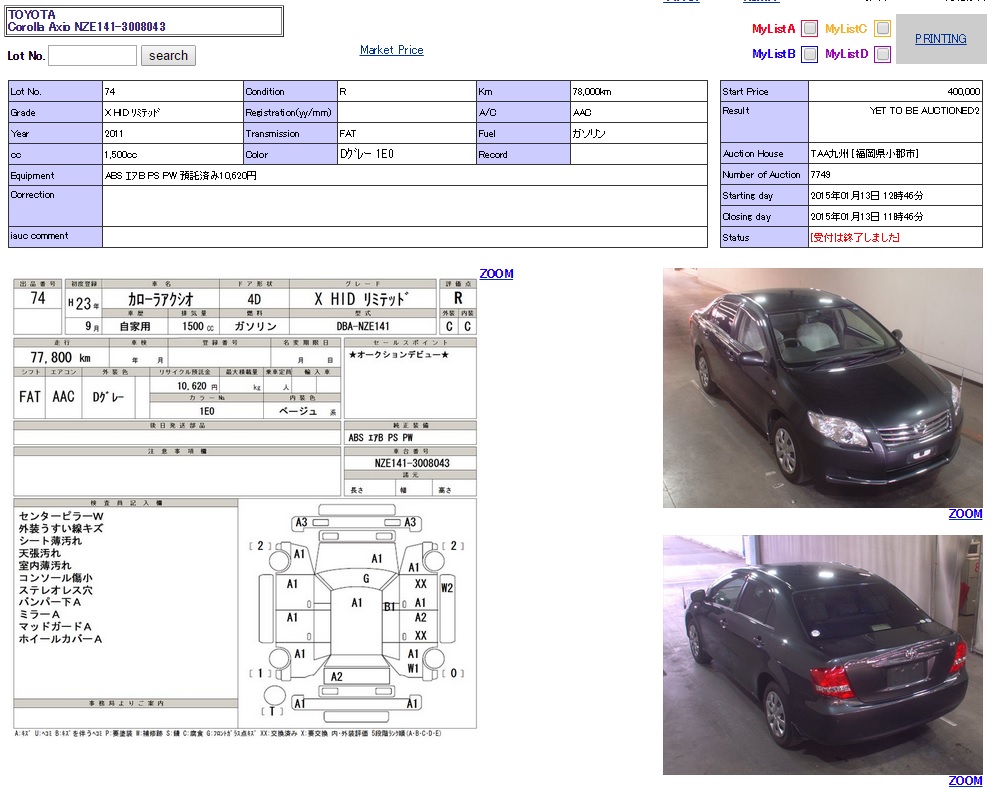Click lot number 74 on auction sheet
Viewport: 994px width, 789px height.
tap(38, 298)
